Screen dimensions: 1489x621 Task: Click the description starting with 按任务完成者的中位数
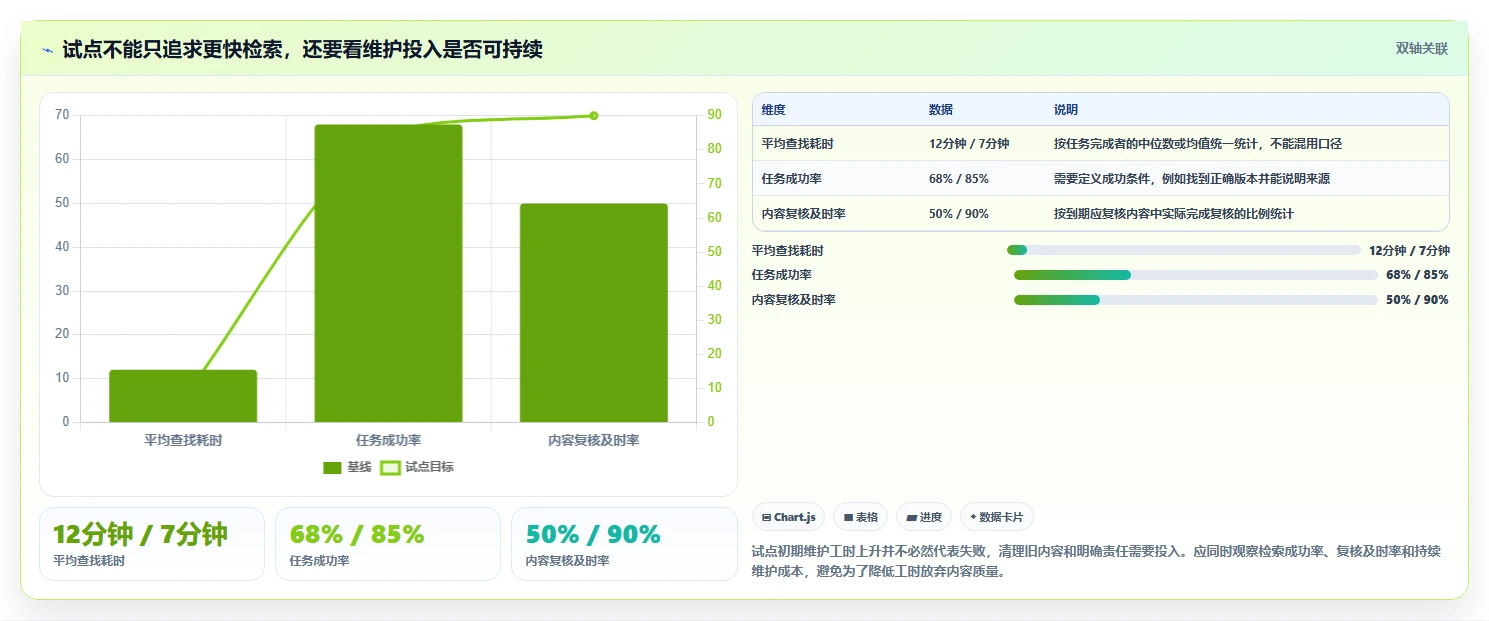click(x=1198, y=144)
